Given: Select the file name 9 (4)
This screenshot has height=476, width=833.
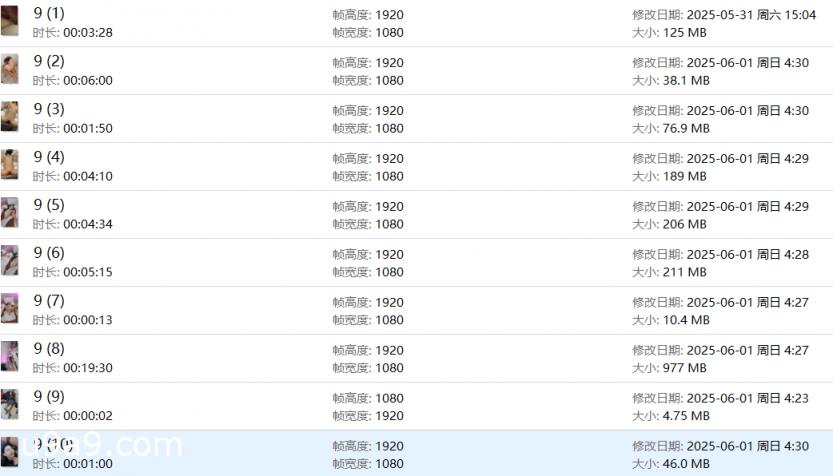Looking at the screenshot, I should (x=49, y=157).
